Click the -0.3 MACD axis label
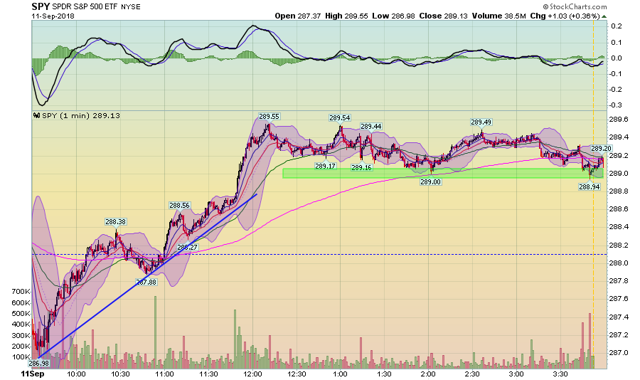The width and height of the screenshot is (640, 380). (x=616, y=105)
